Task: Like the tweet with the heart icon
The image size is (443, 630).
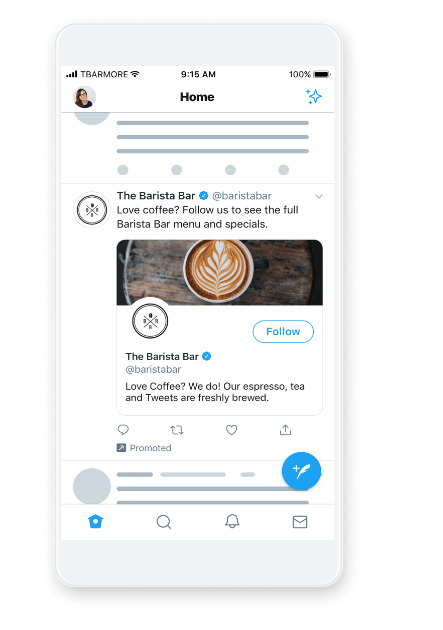Action: tap(231, 430)
